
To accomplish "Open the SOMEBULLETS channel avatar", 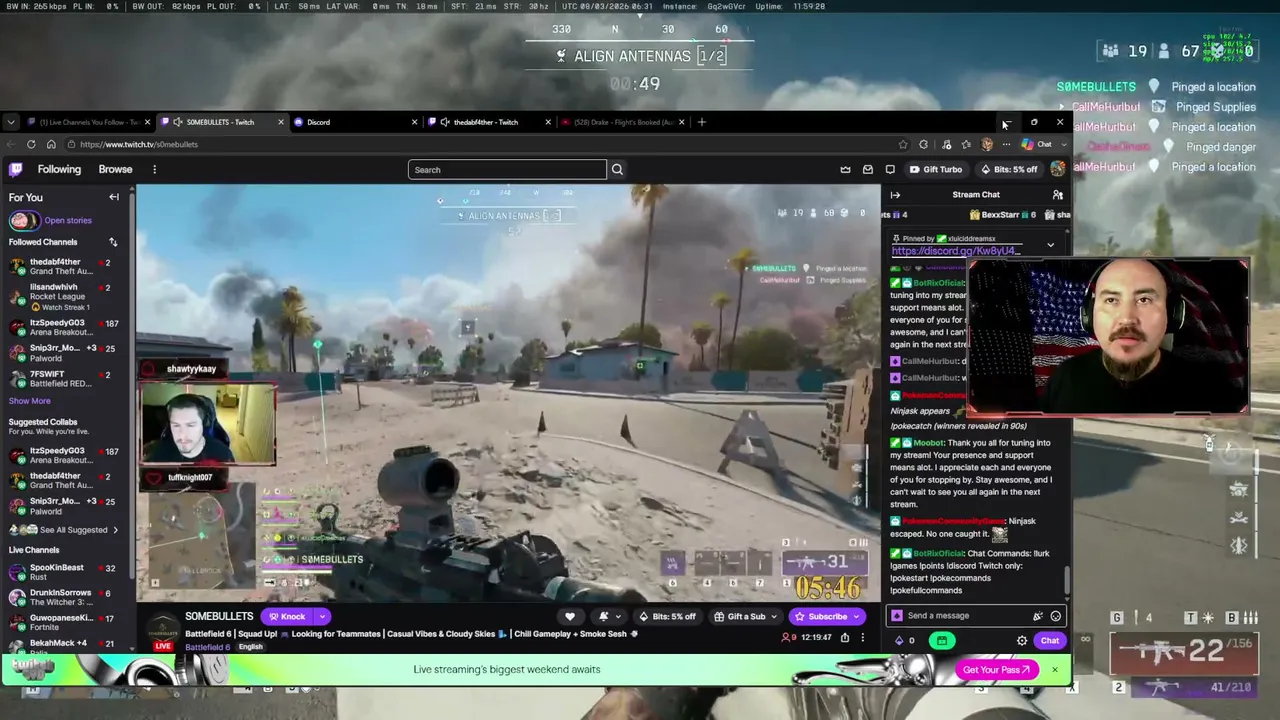I will pyautogui.click(x=162, y=630).
